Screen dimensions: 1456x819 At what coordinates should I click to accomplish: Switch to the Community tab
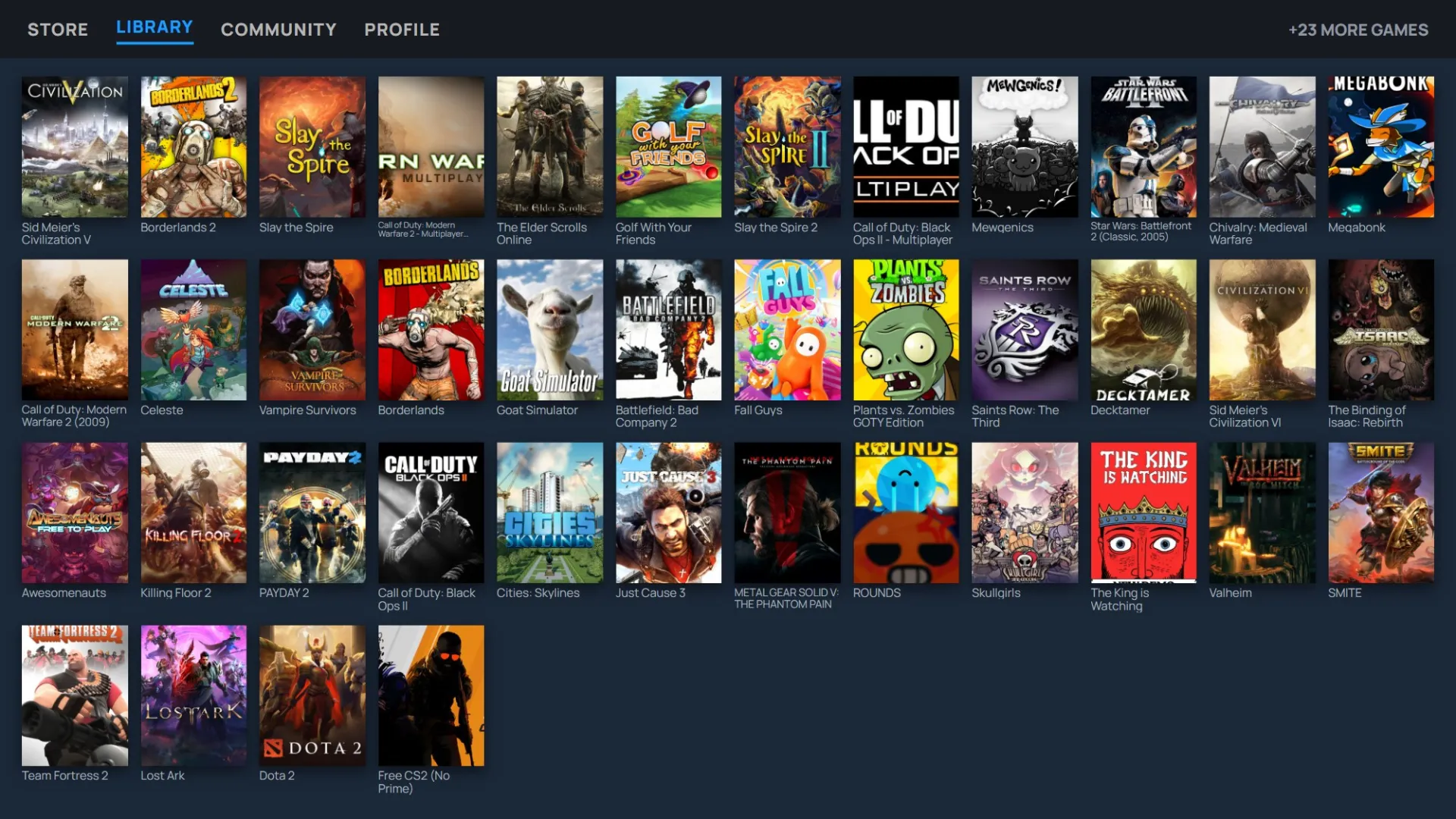click(x=278, y=30)
